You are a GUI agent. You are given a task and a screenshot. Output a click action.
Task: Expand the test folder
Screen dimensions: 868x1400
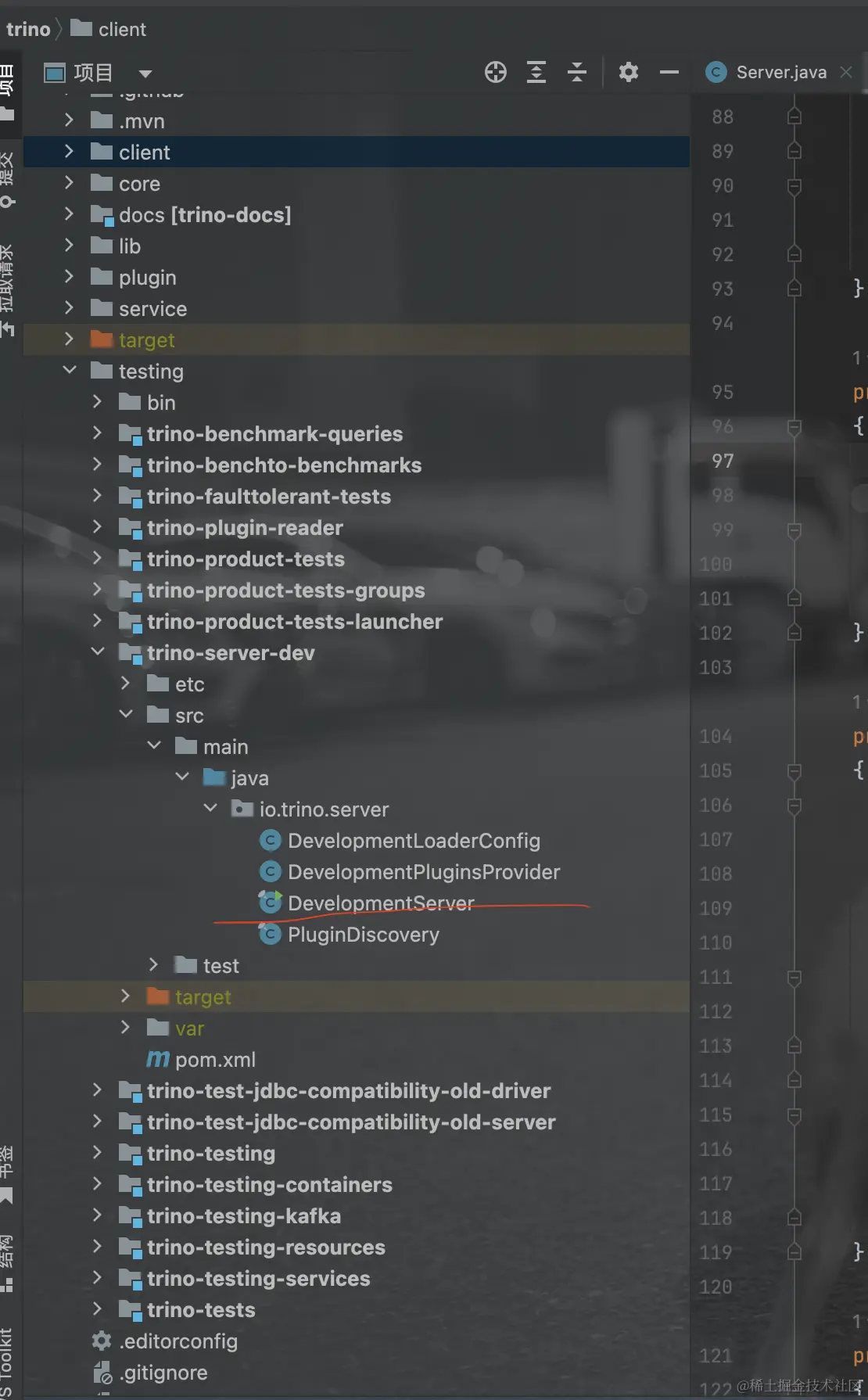click(x=153, y=965)
